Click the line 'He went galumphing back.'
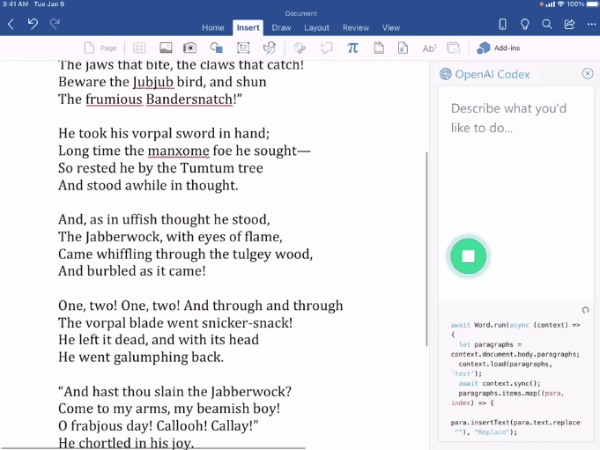Image resolution: width=600 pixels, height=450 pixels. 141,357
